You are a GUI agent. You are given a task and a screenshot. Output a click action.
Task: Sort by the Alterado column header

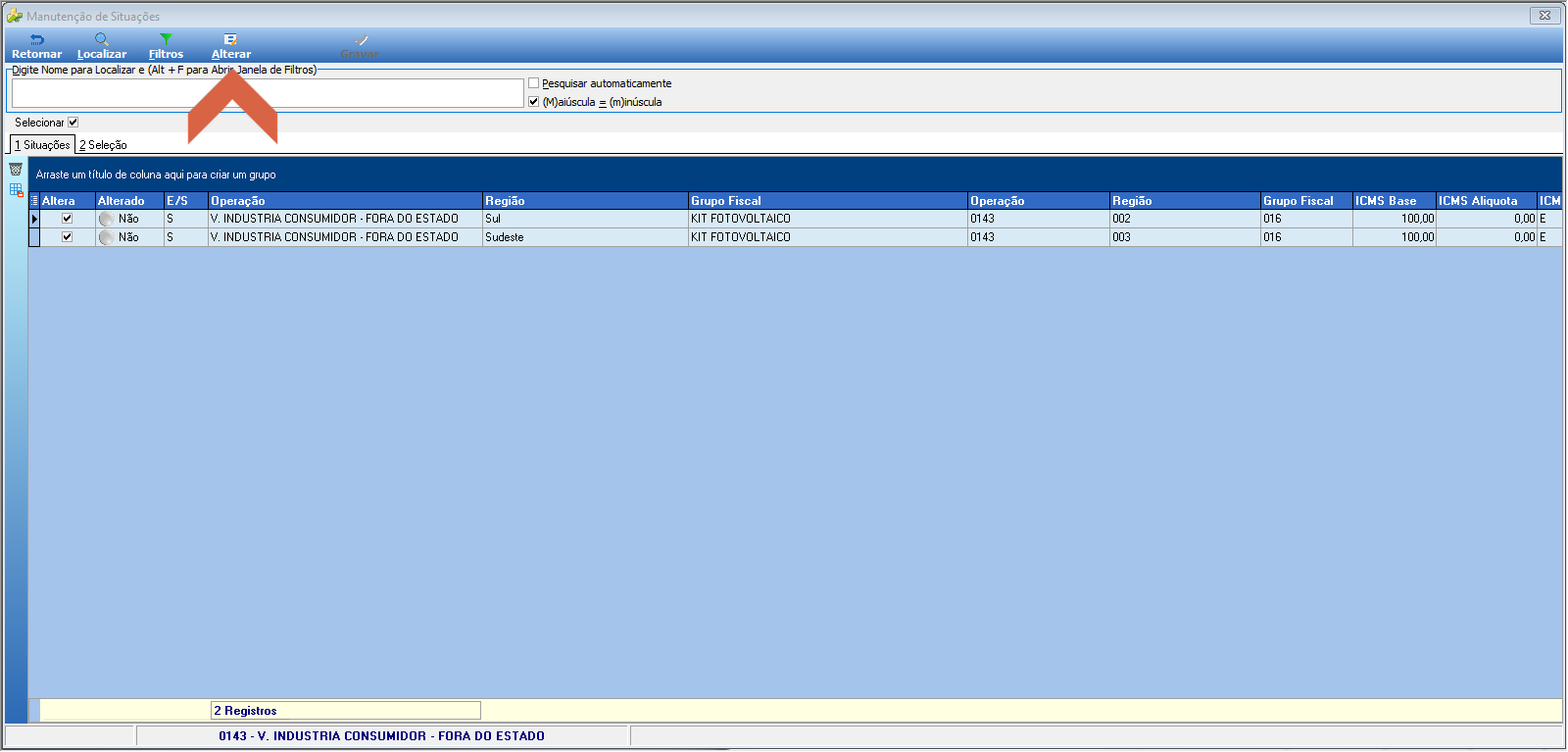click(x=129, y=201)
